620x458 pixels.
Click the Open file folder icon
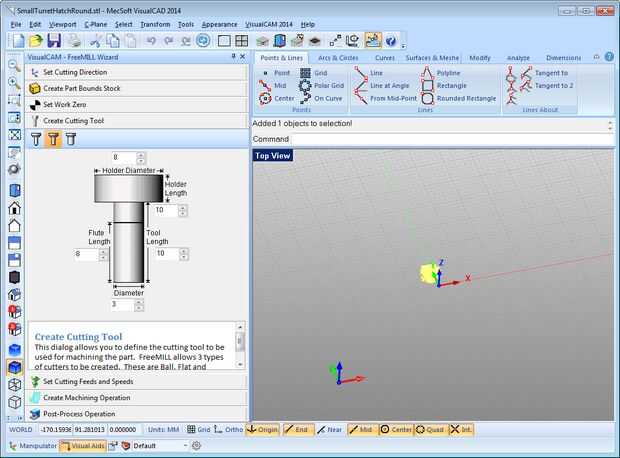36,40
